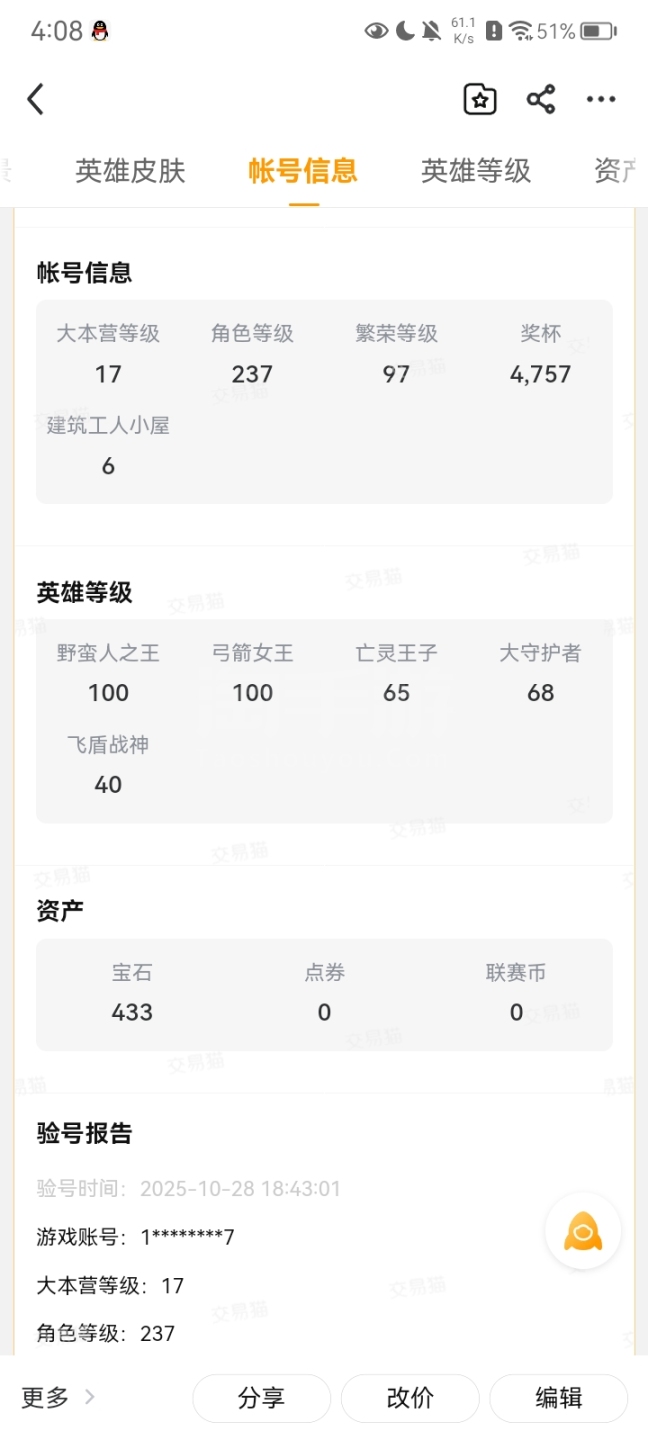Tap the battery icon in status bar

point(598,31)
